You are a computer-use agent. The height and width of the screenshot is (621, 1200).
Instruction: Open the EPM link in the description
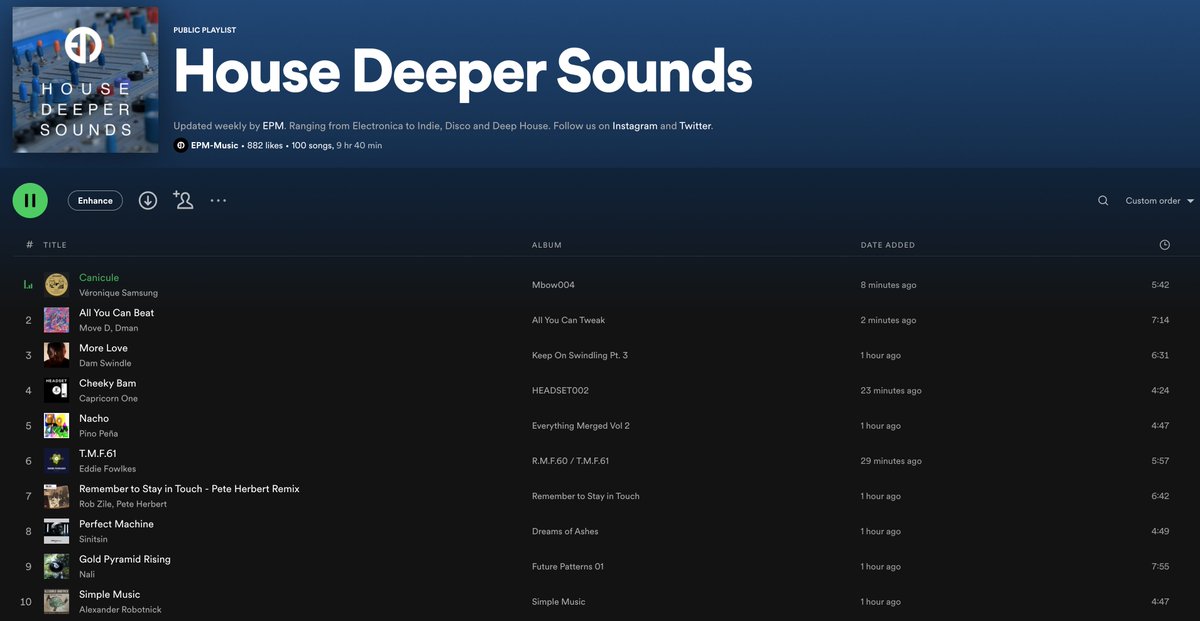(x=274, y=126)
